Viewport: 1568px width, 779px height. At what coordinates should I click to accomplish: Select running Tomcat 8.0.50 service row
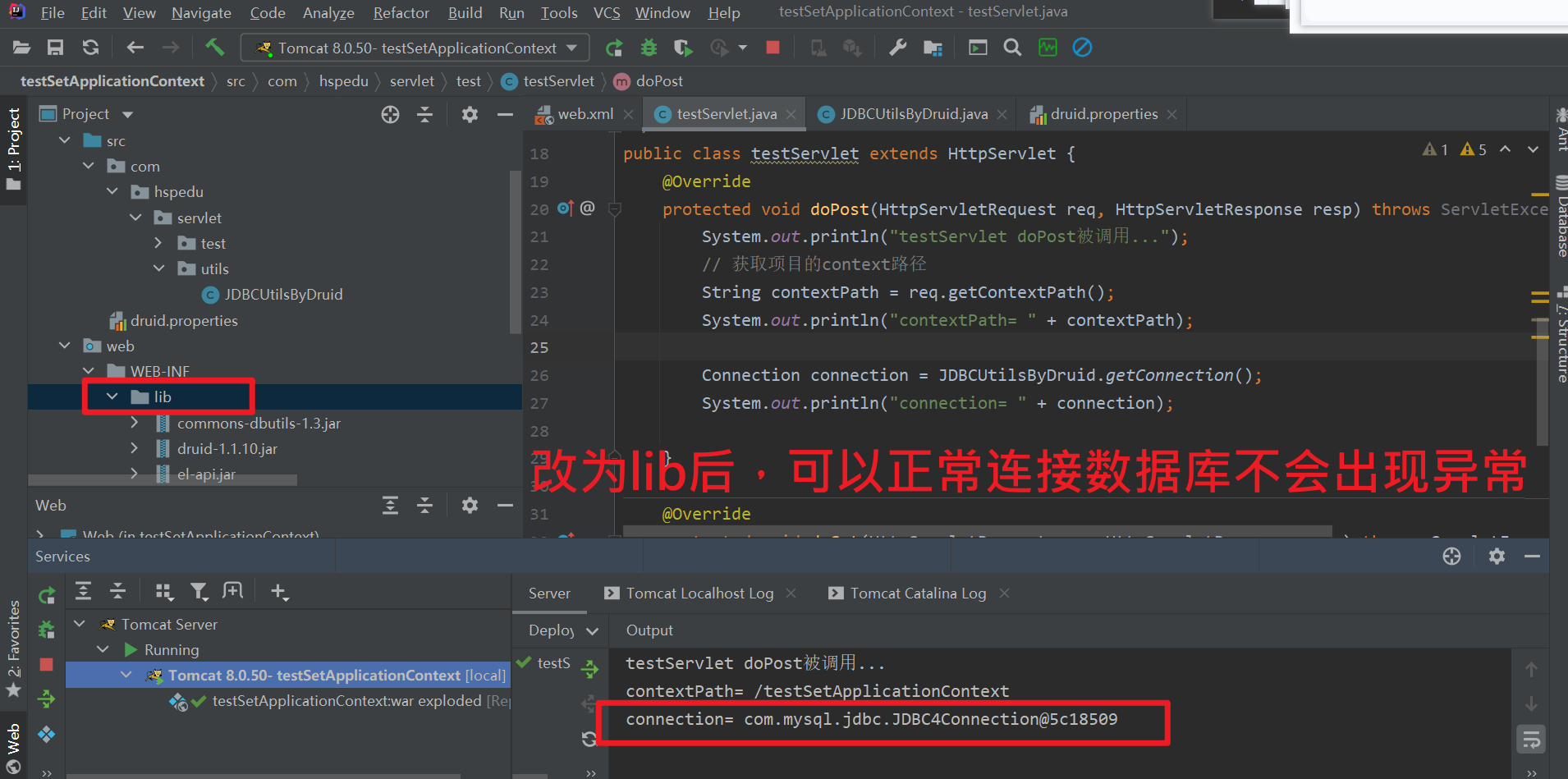[x=287, y=676]
